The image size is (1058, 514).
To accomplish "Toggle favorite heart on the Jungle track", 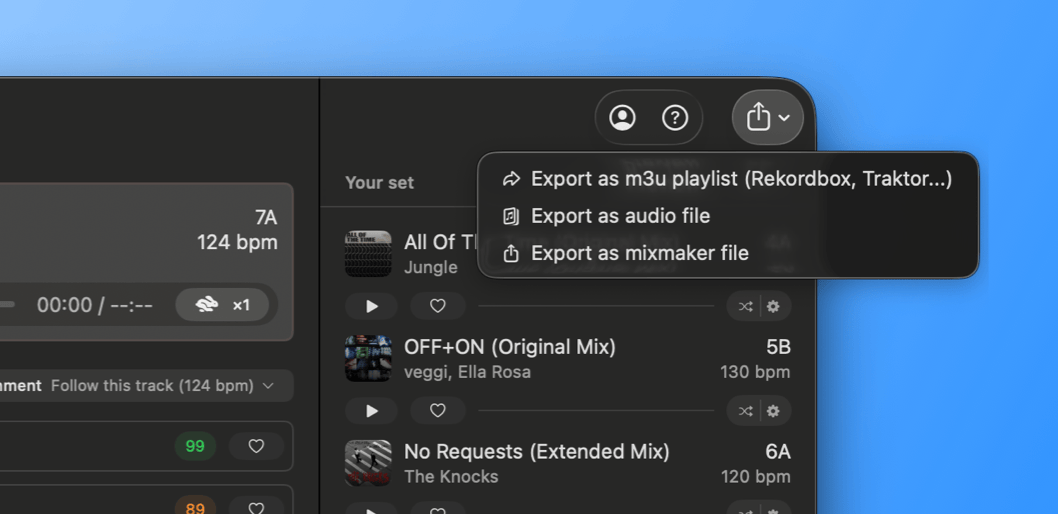I will tap(437, 306).
